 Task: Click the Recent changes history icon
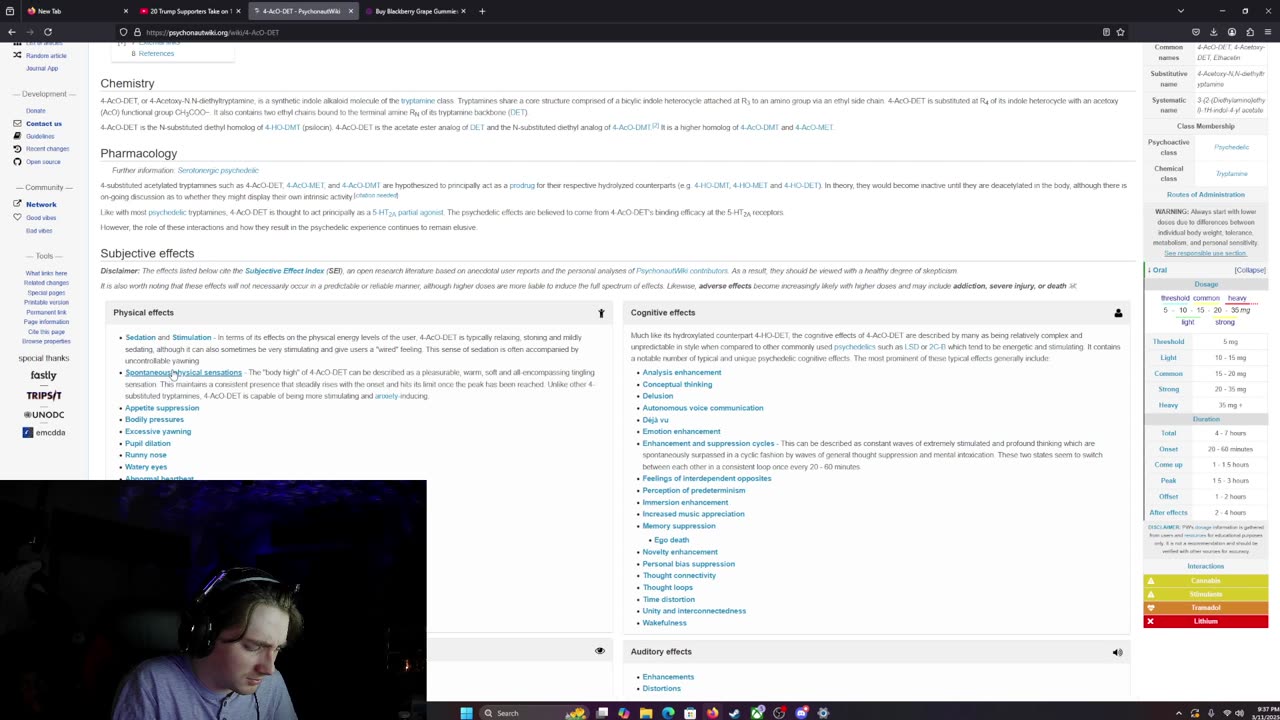pyautogui.click(x=17, y=149)
